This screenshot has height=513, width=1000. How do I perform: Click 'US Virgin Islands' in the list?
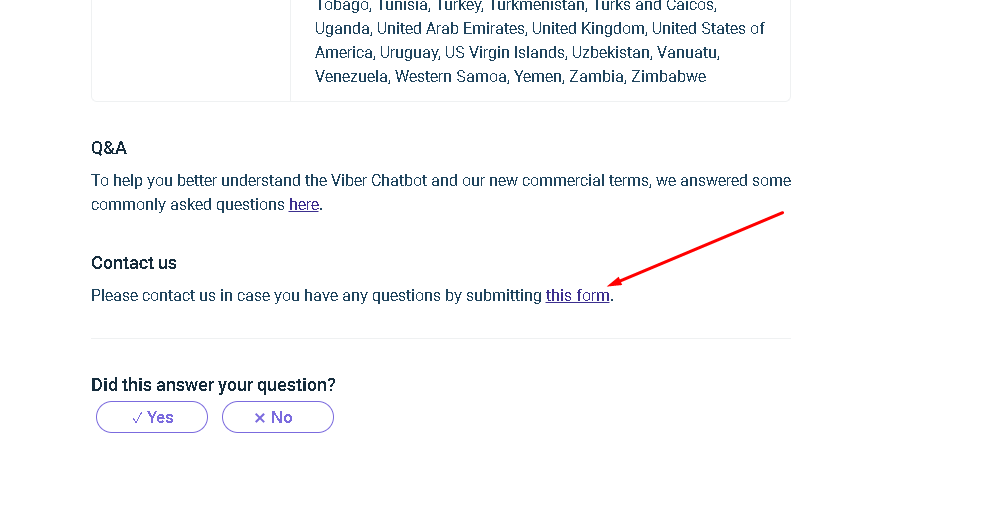click(x=505, y=52)
